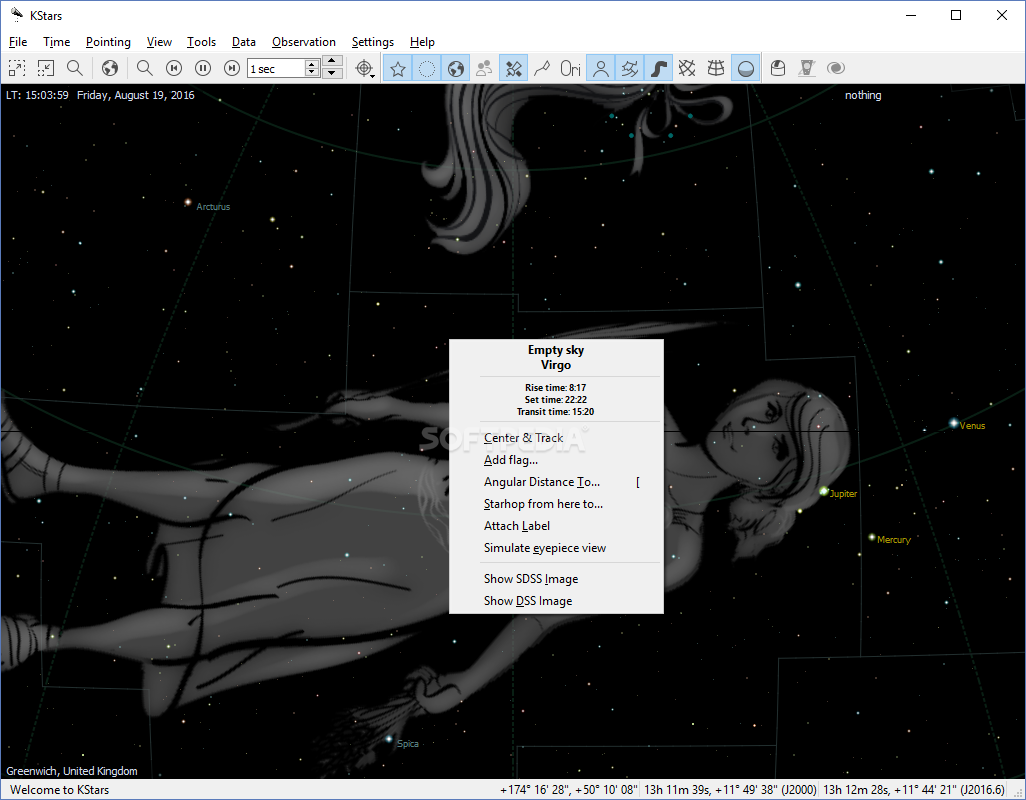Open the Settings menu
Viewport: 1026px width, 800px height.
[372, 42]
